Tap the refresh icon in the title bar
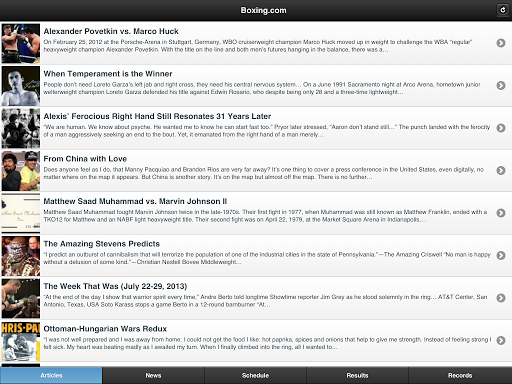 tap(503, 10)
